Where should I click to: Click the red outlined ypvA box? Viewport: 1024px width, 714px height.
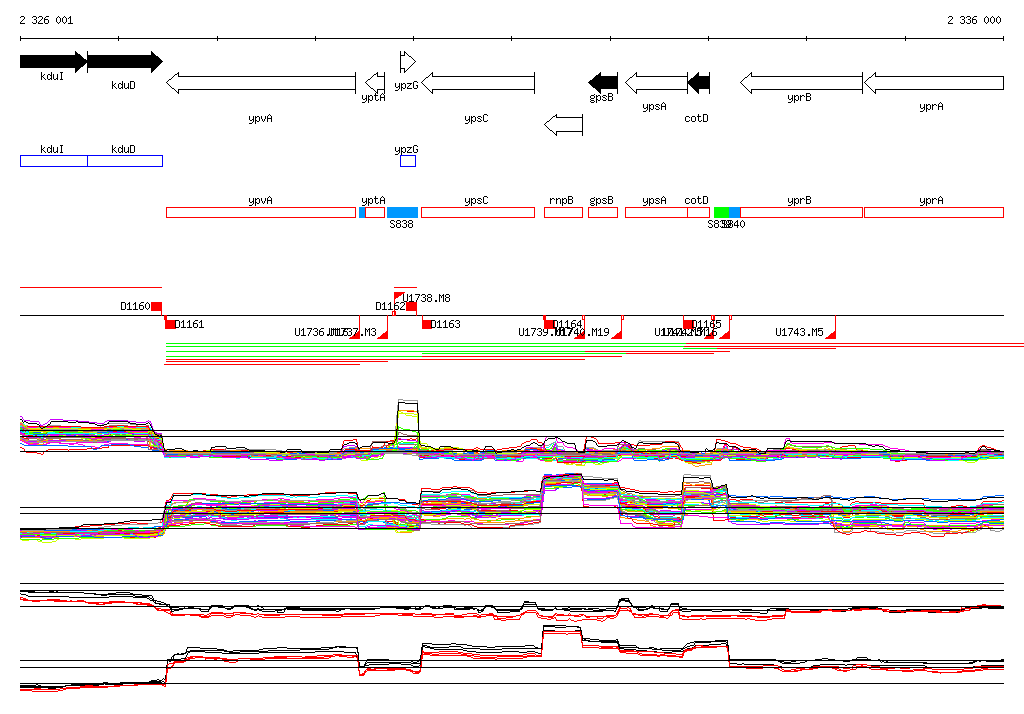click(261, 212)
